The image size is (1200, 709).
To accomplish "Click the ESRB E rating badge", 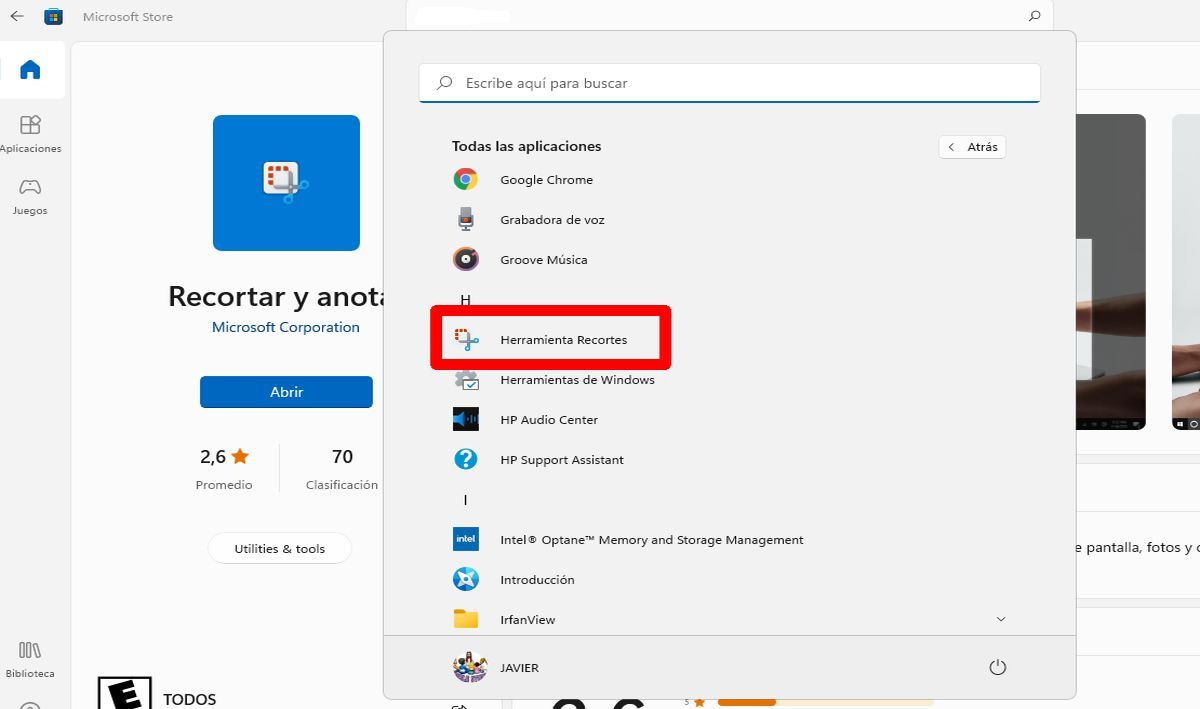I will point(124,694).
